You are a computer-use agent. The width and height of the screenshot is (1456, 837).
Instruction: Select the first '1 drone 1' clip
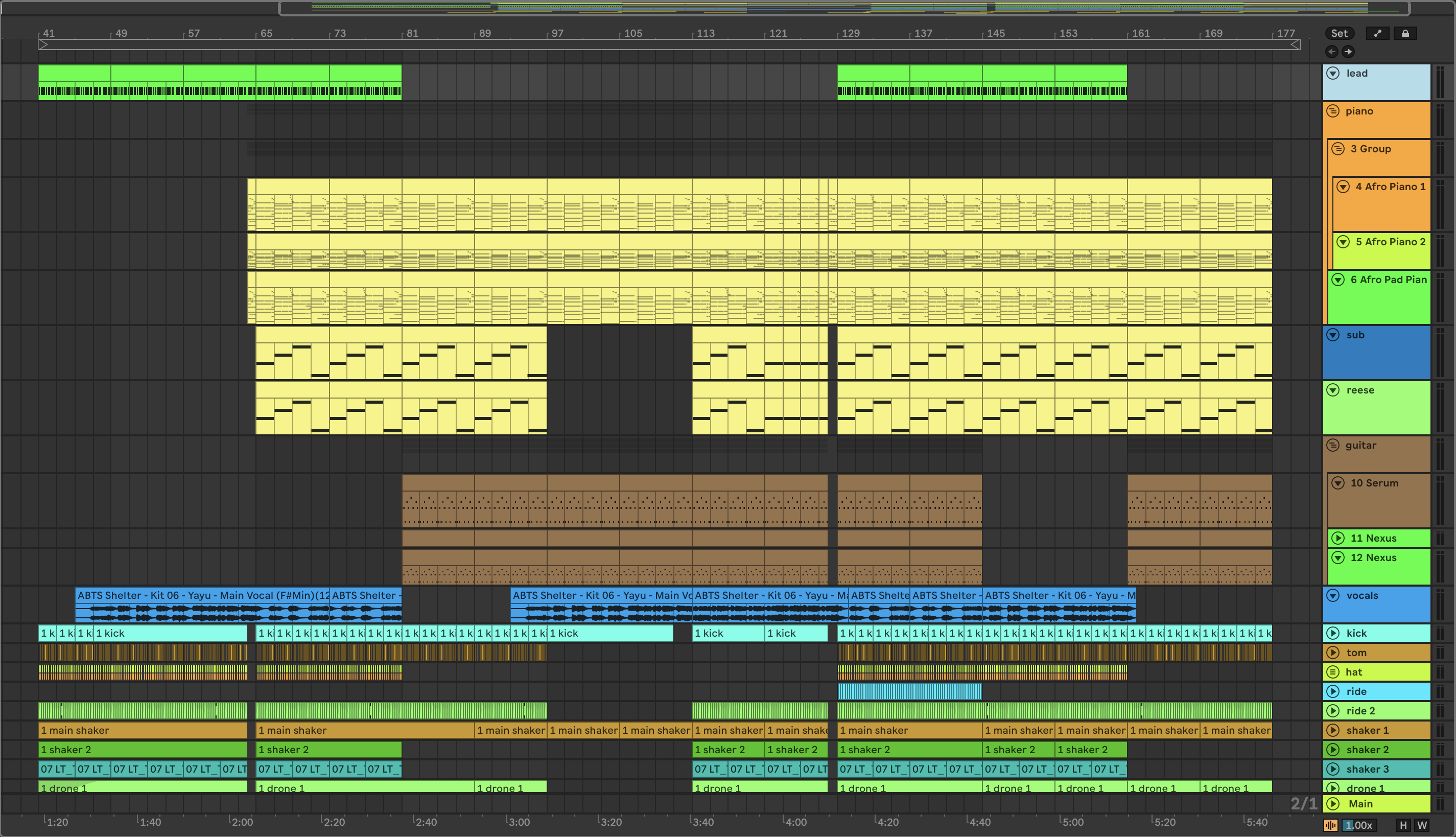pyautogui.click(x=143, y=787)
